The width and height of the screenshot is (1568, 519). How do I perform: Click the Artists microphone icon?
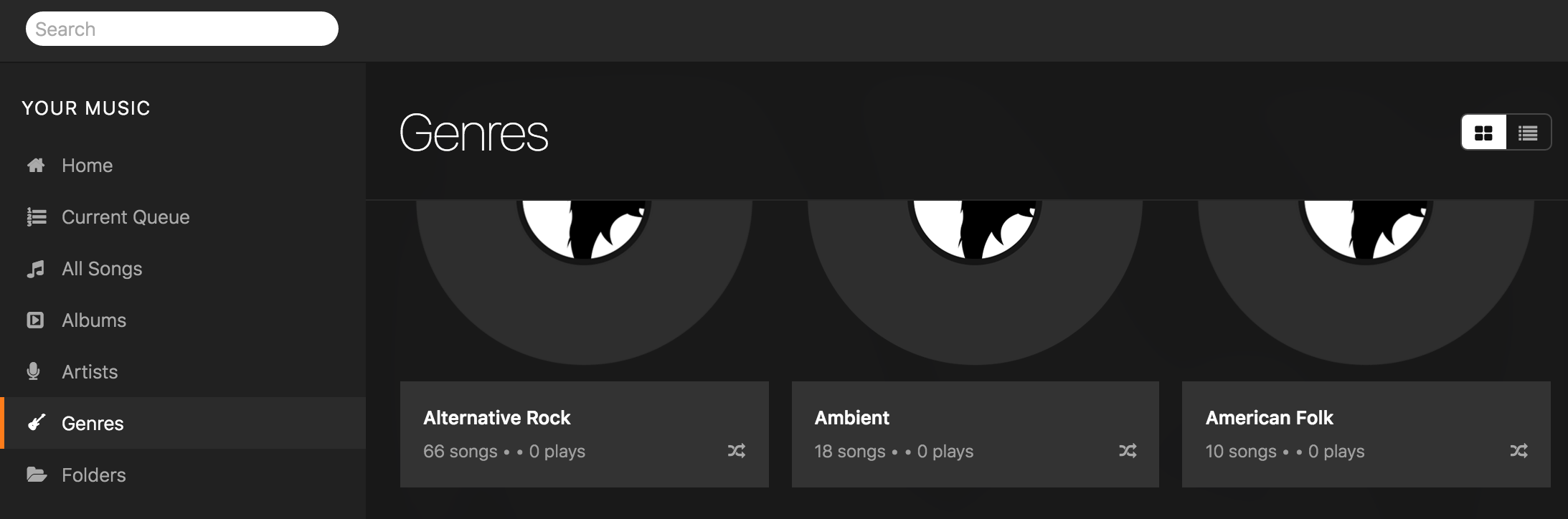[x=33, y=371]
